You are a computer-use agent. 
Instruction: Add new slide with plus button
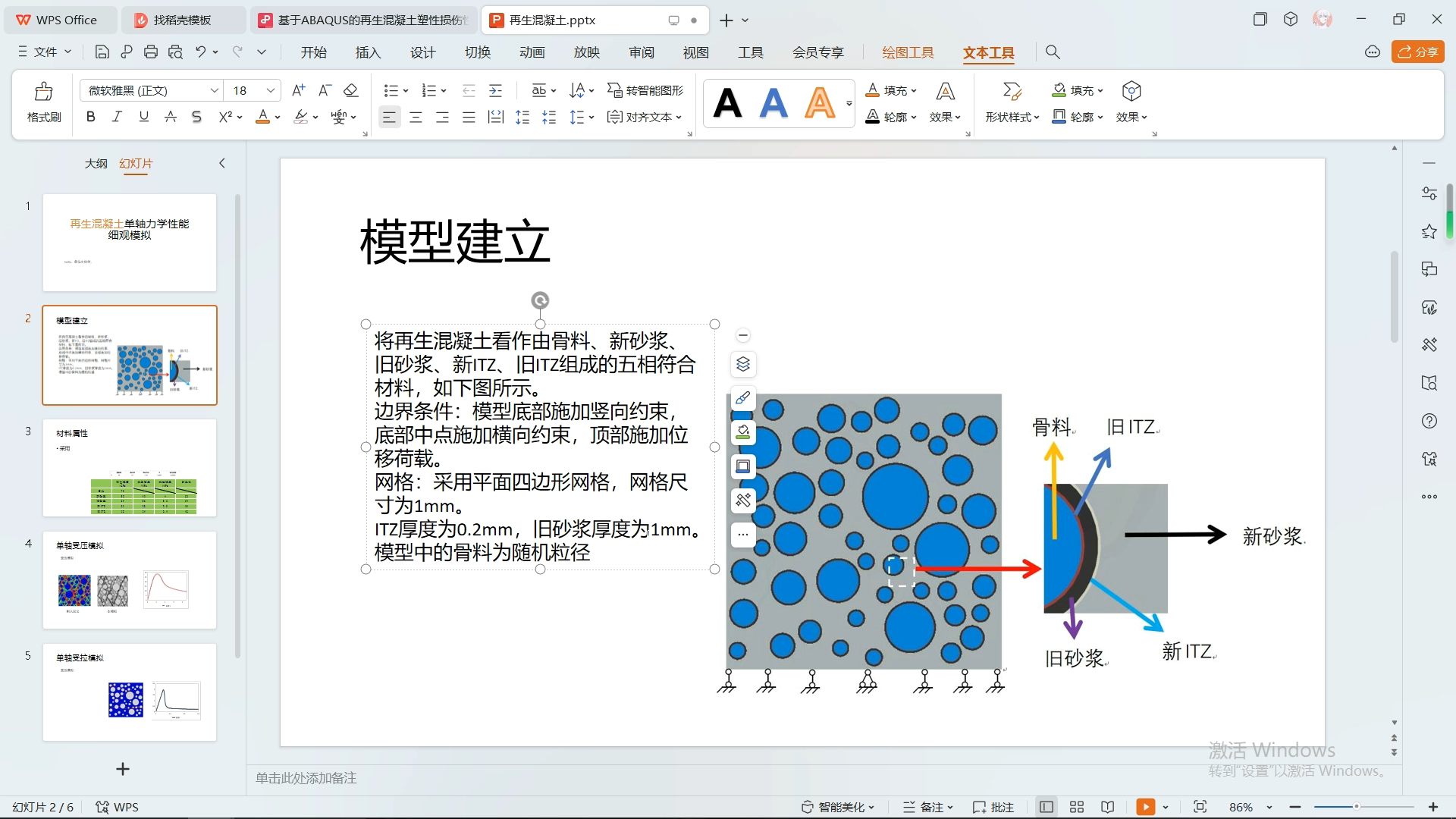click(x=122, y=769)
